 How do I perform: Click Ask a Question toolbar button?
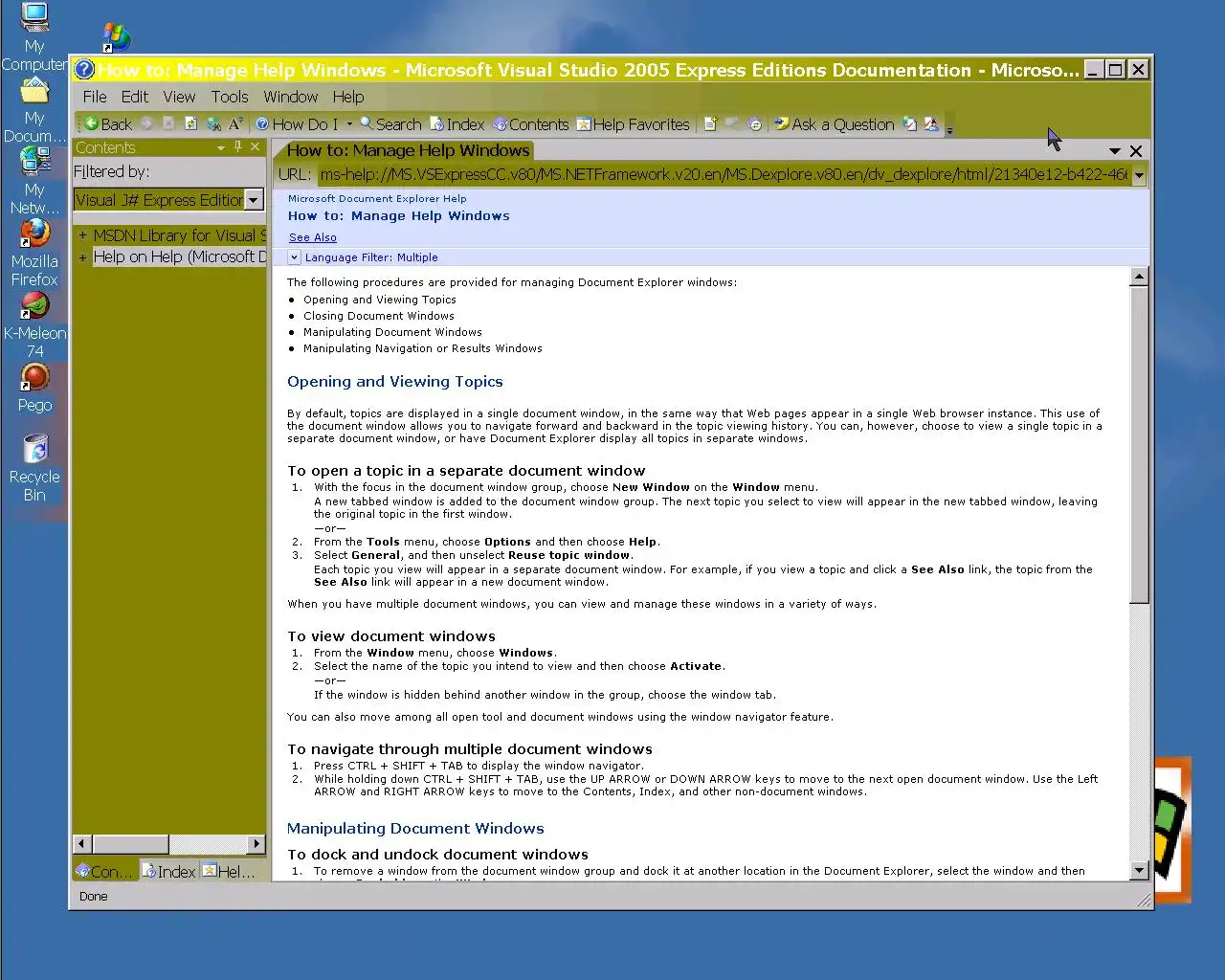pos(834,124)
